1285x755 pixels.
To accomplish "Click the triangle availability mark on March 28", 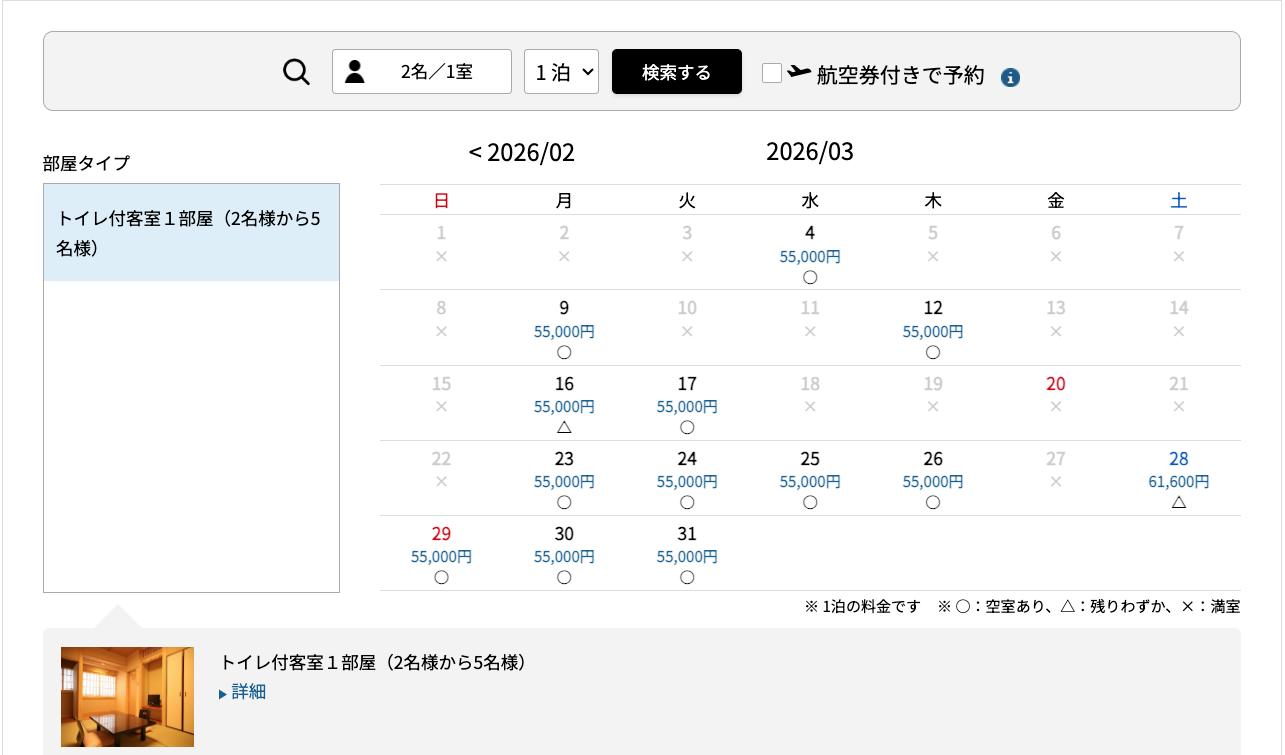I will (1179, 502).
